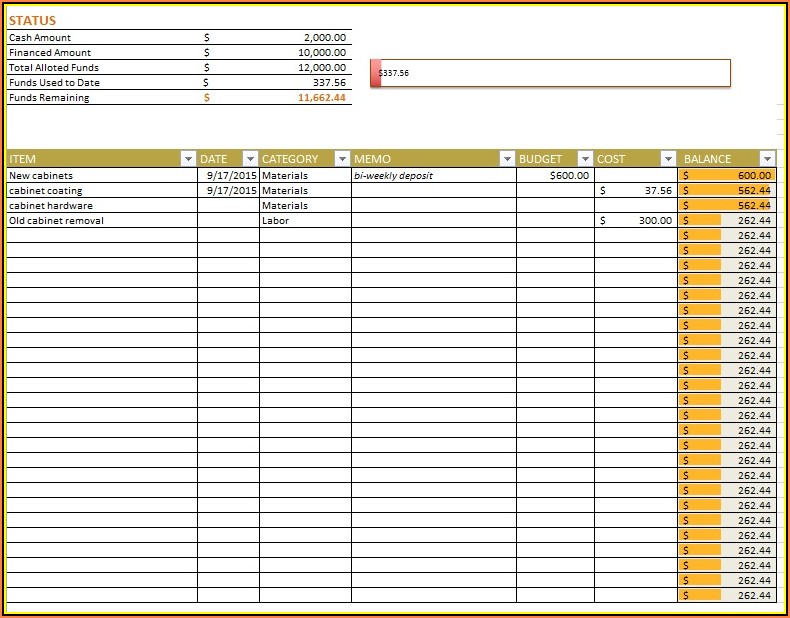790x618 pixels.
Task: Click the 'Cash Amount' label
Action: pos(40,38)
